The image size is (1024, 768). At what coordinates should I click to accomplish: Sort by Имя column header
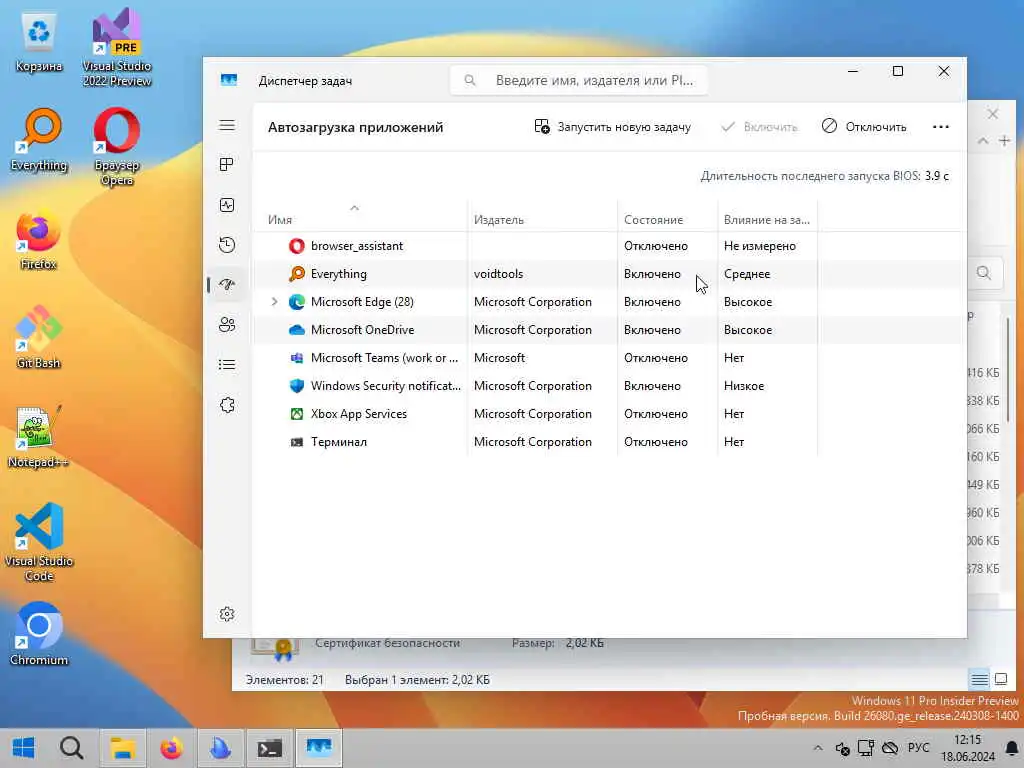click(280, 220)
